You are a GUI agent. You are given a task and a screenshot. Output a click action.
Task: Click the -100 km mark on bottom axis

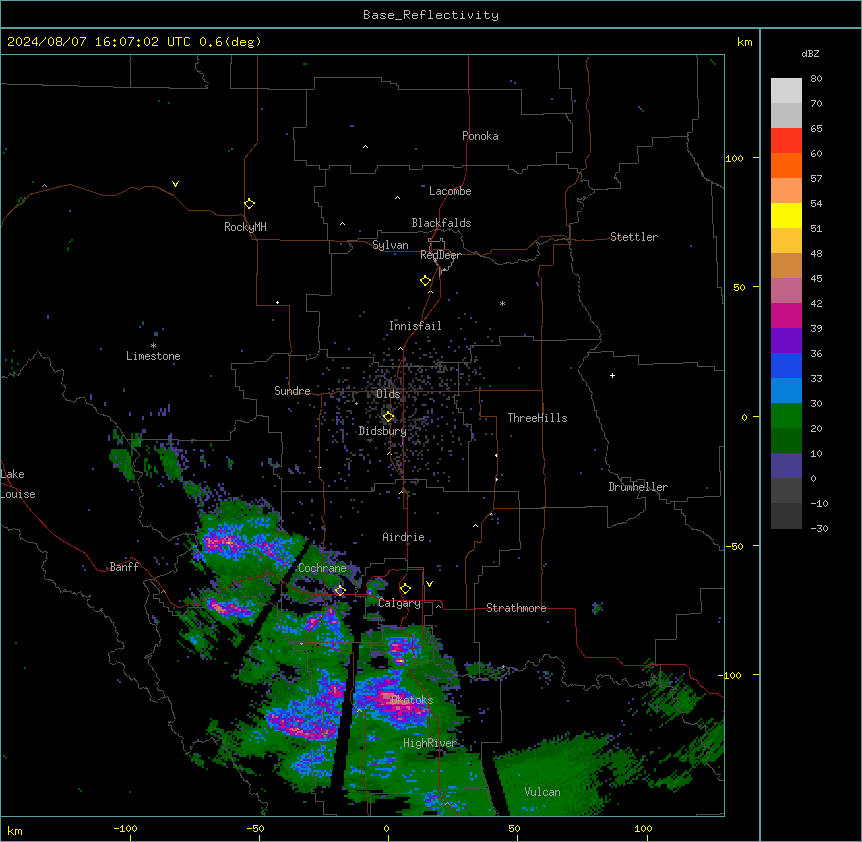[125, 829]
